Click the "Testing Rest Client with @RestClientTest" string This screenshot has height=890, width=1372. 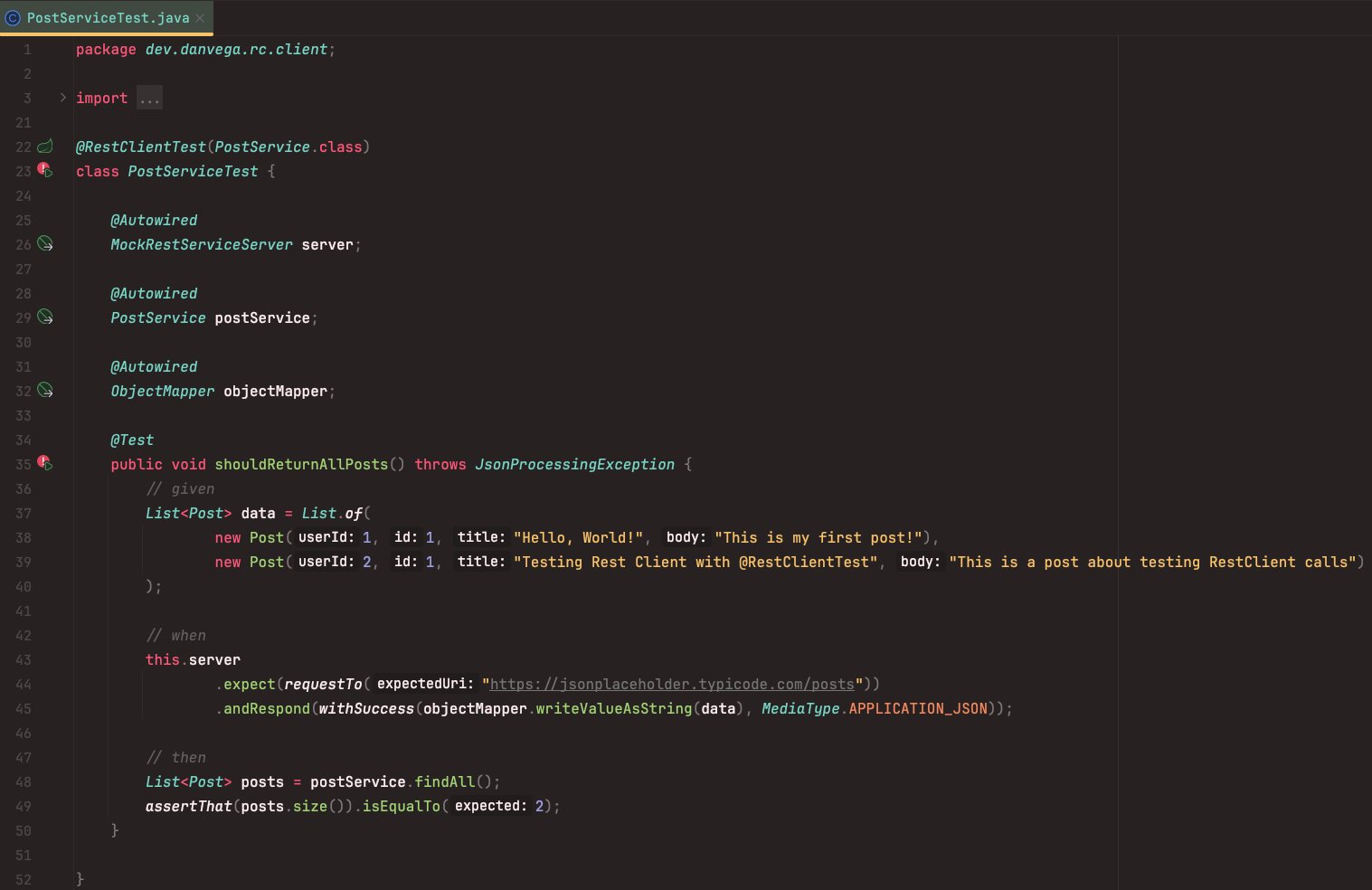coord(696,562)
